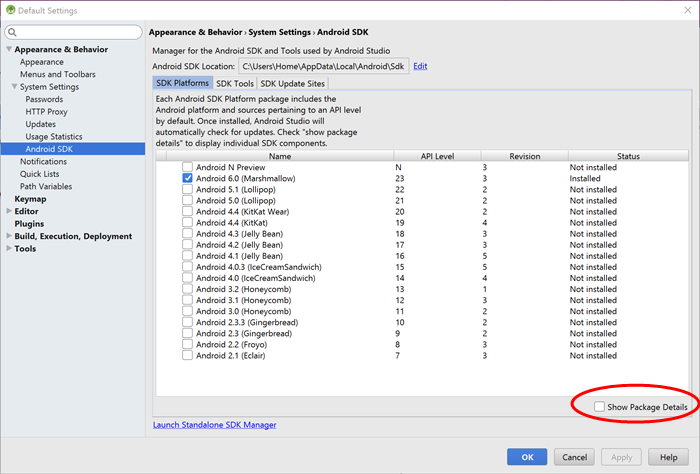Viewport: 700px width, 474px height.
Task: Tick Android 2.1 (Eclair) checkbox
Action: click(x=188, y=355)
